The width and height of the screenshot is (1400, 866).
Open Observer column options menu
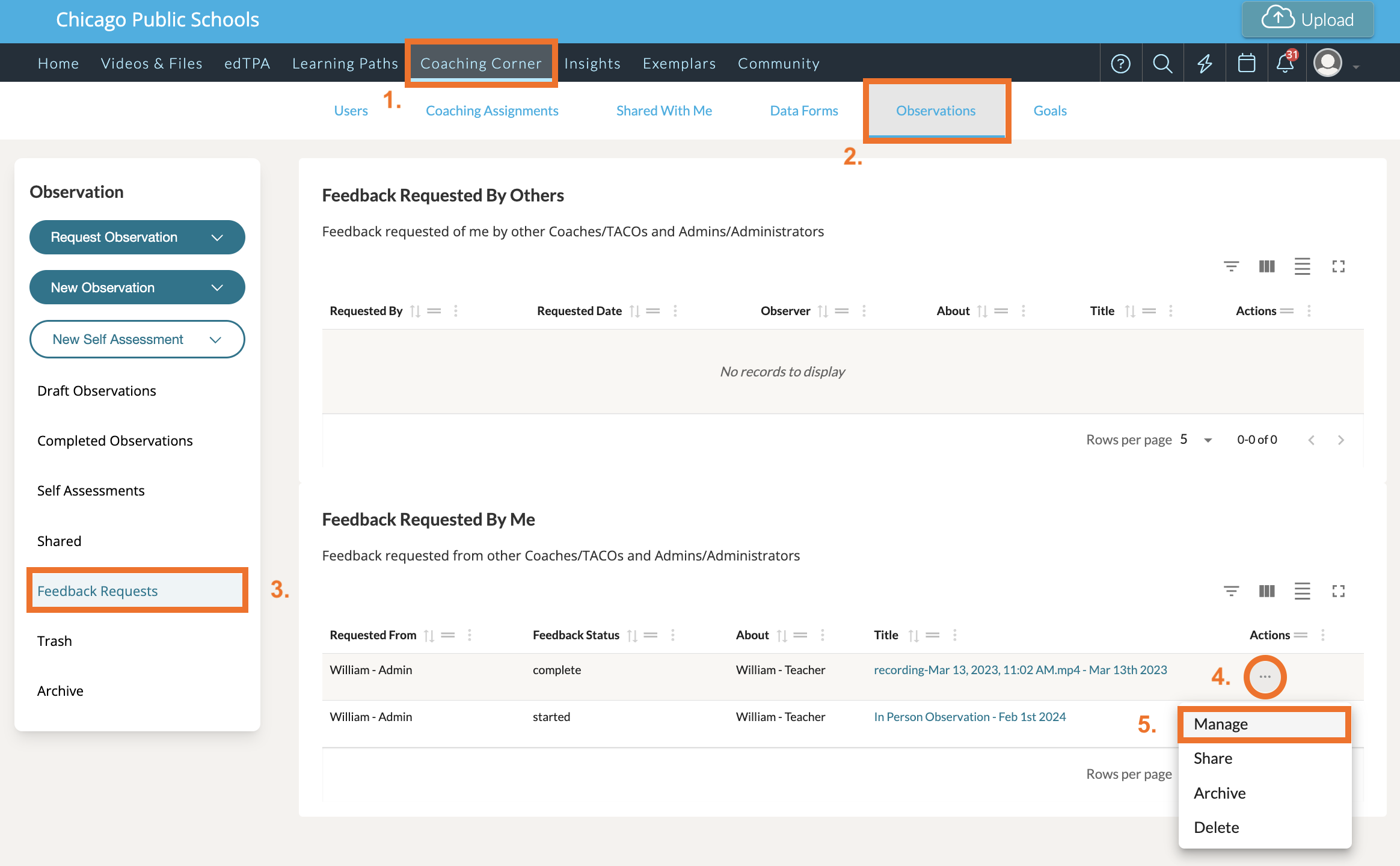coord(864,311)
